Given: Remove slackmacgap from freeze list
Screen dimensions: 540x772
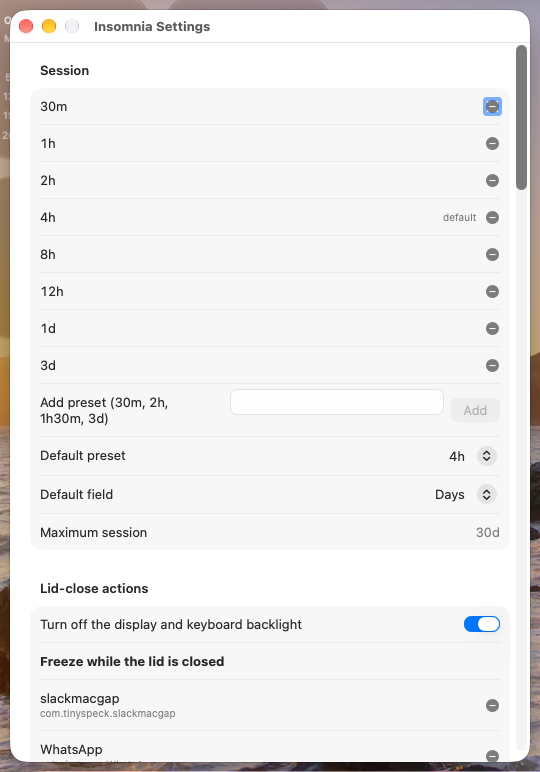Looking at the screenshot, I should pyautogui.click(x=492, y=706).
